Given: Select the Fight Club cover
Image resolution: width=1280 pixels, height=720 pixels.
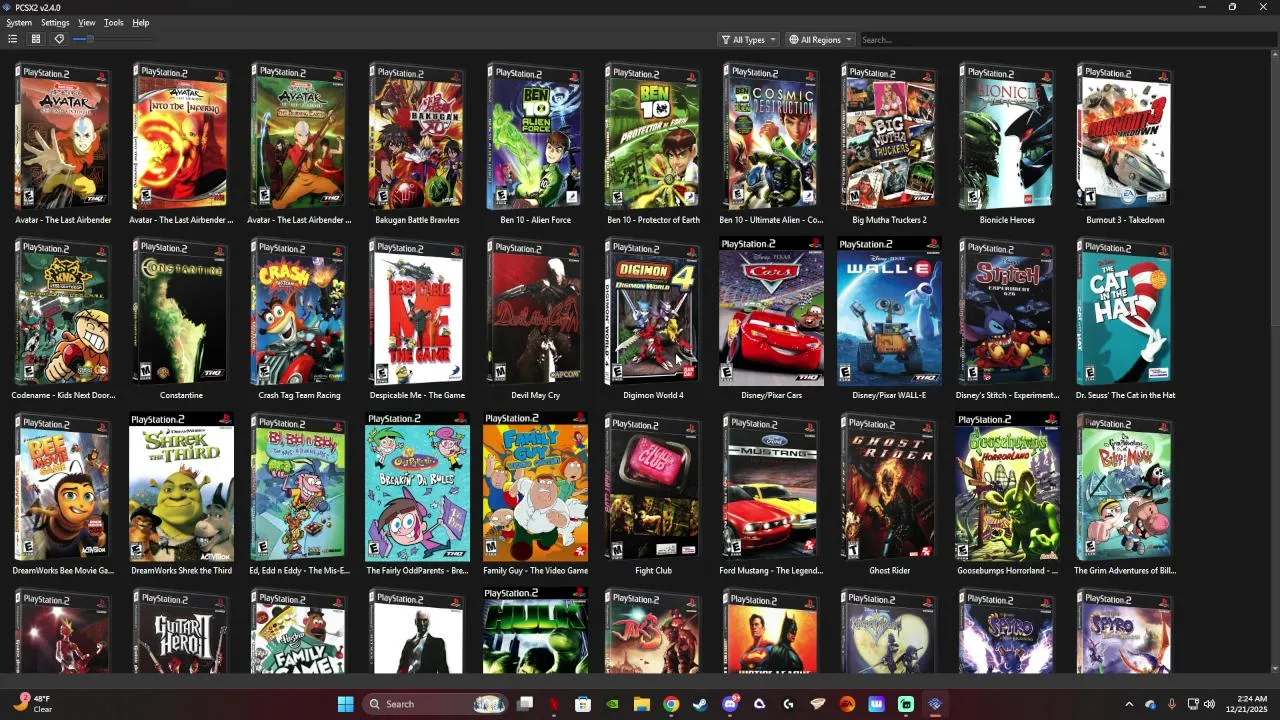Looking at the screenshot, I should point(653,487).
